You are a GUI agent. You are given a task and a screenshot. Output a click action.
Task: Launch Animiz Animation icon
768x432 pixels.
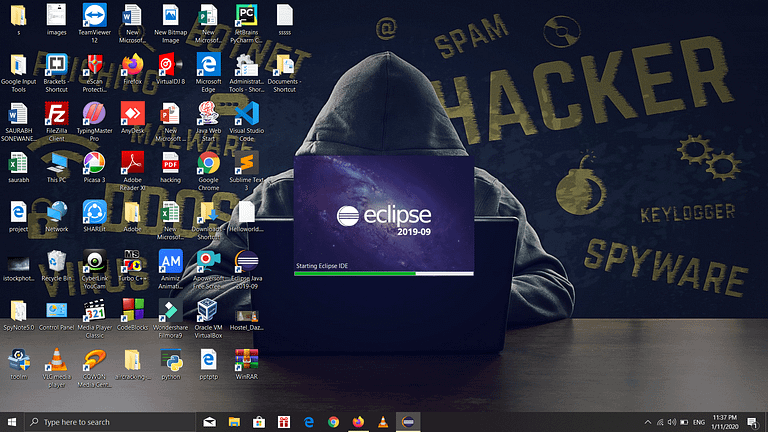tap(170, 269)
